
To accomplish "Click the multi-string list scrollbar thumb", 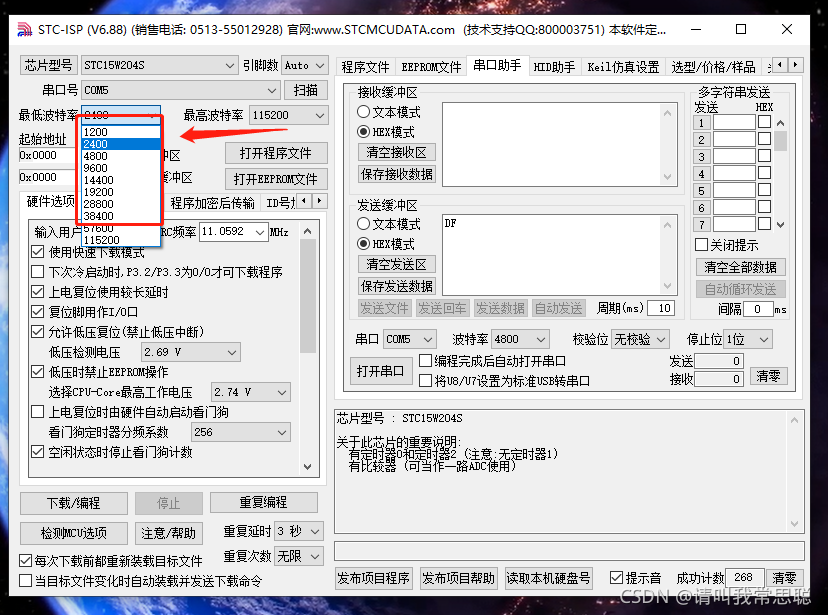I will point(780,141).
